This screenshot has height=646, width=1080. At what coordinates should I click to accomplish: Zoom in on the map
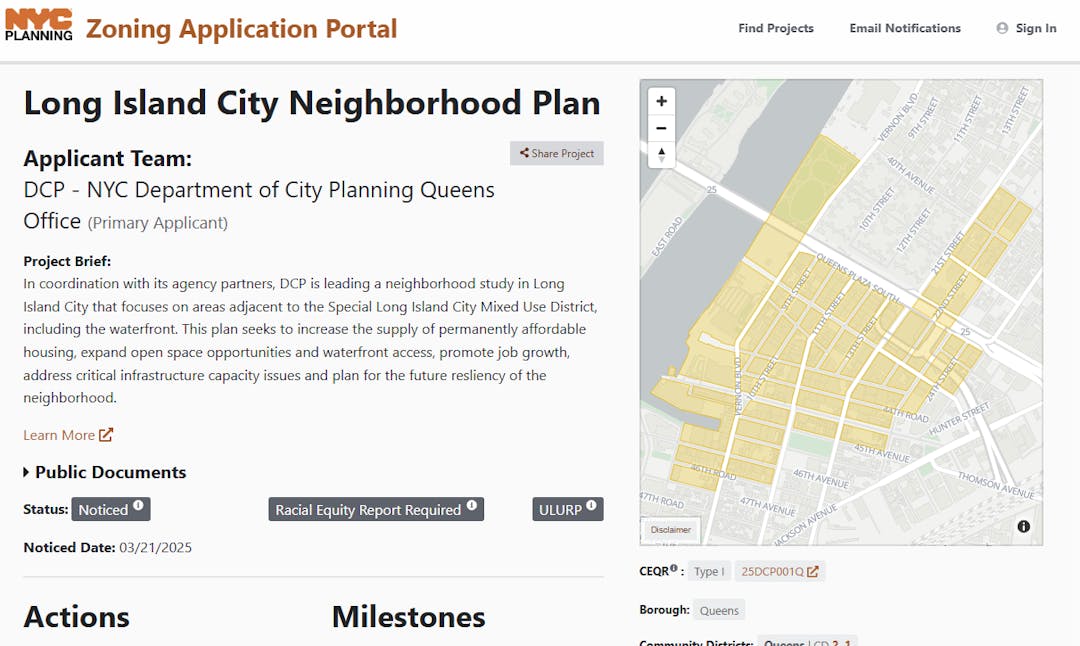point(661,102)
